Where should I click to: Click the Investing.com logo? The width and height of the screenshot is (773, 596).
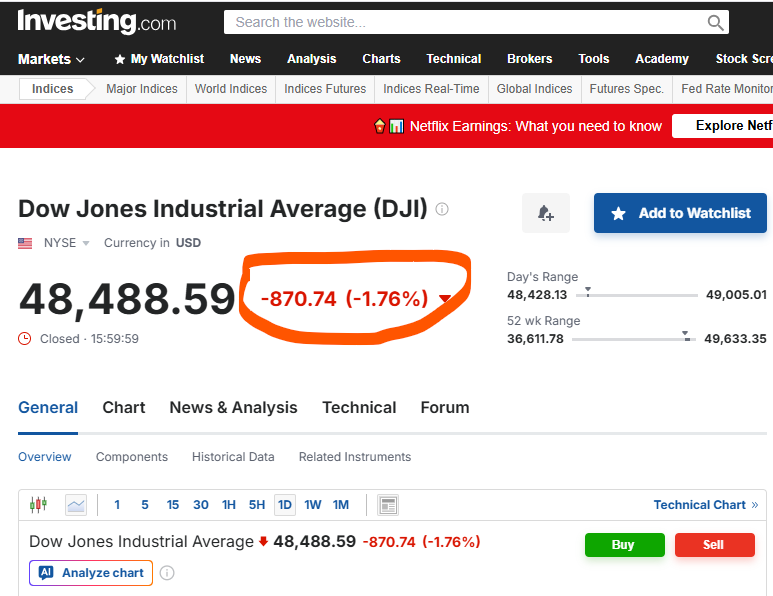[96, 21]
